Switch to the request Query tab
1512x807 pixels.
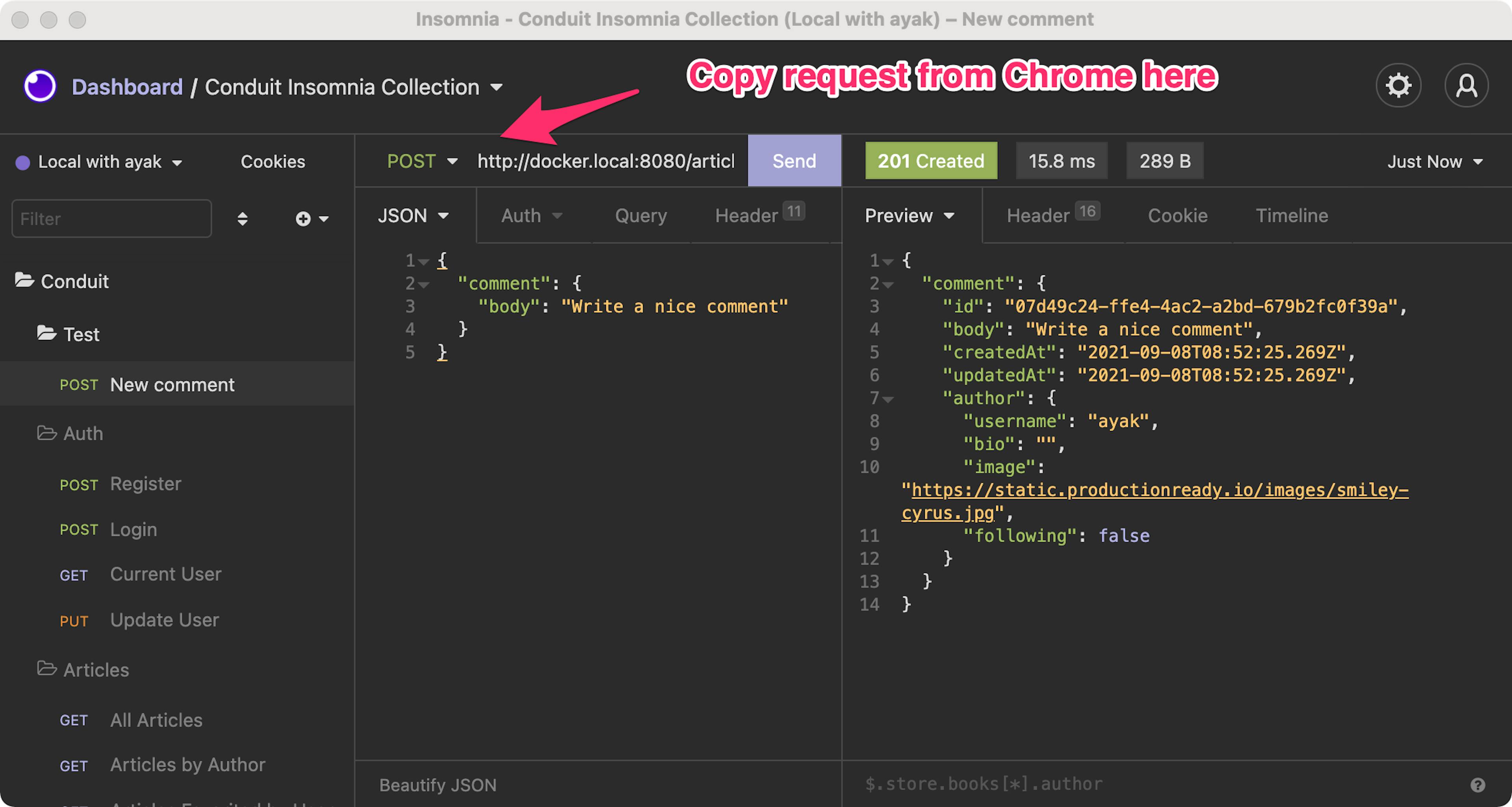click(x=641, y=215)
